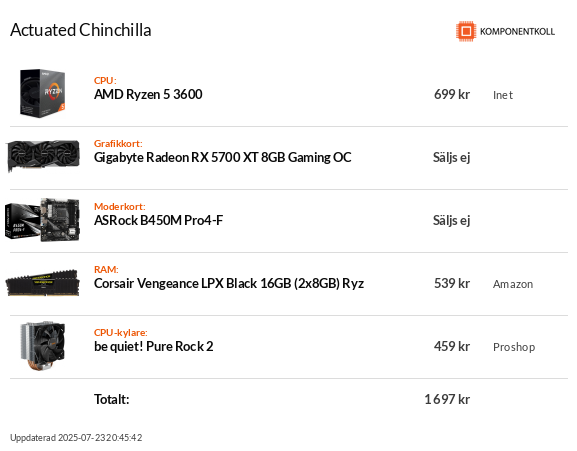Click the 539 kr RAM price
Image resolution: width=577 pixels, height=451 pixels.
[x=452, y=284]
